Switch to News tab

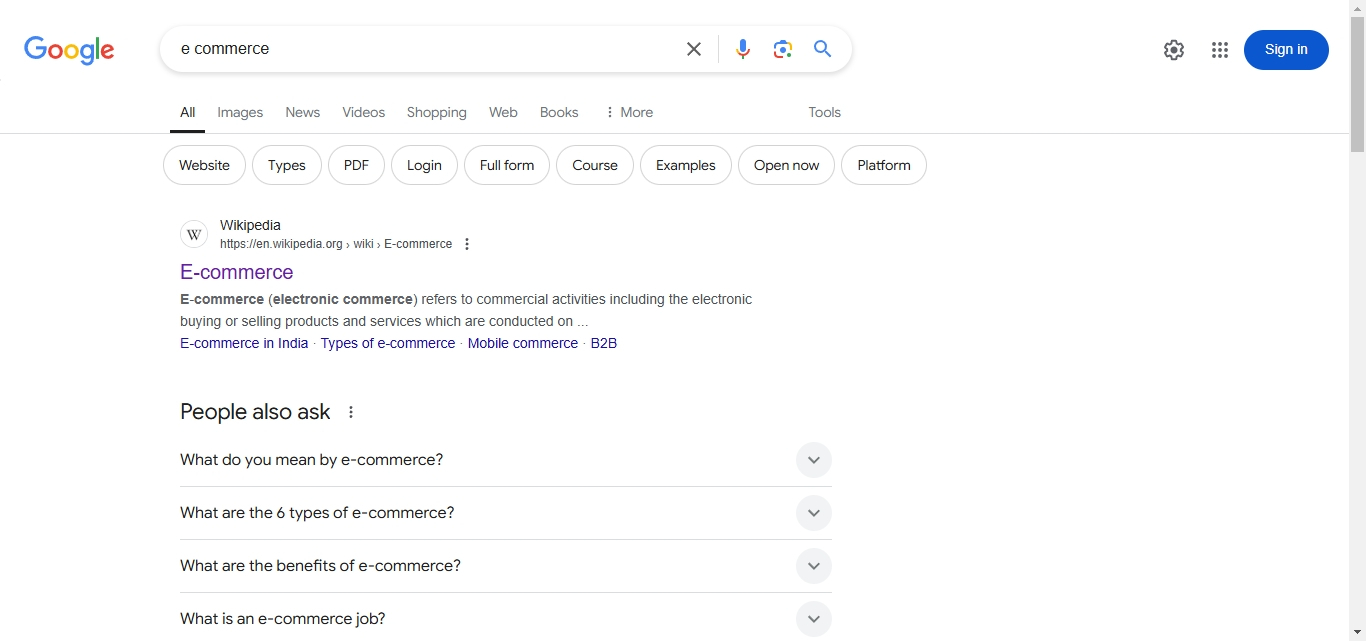303,113
